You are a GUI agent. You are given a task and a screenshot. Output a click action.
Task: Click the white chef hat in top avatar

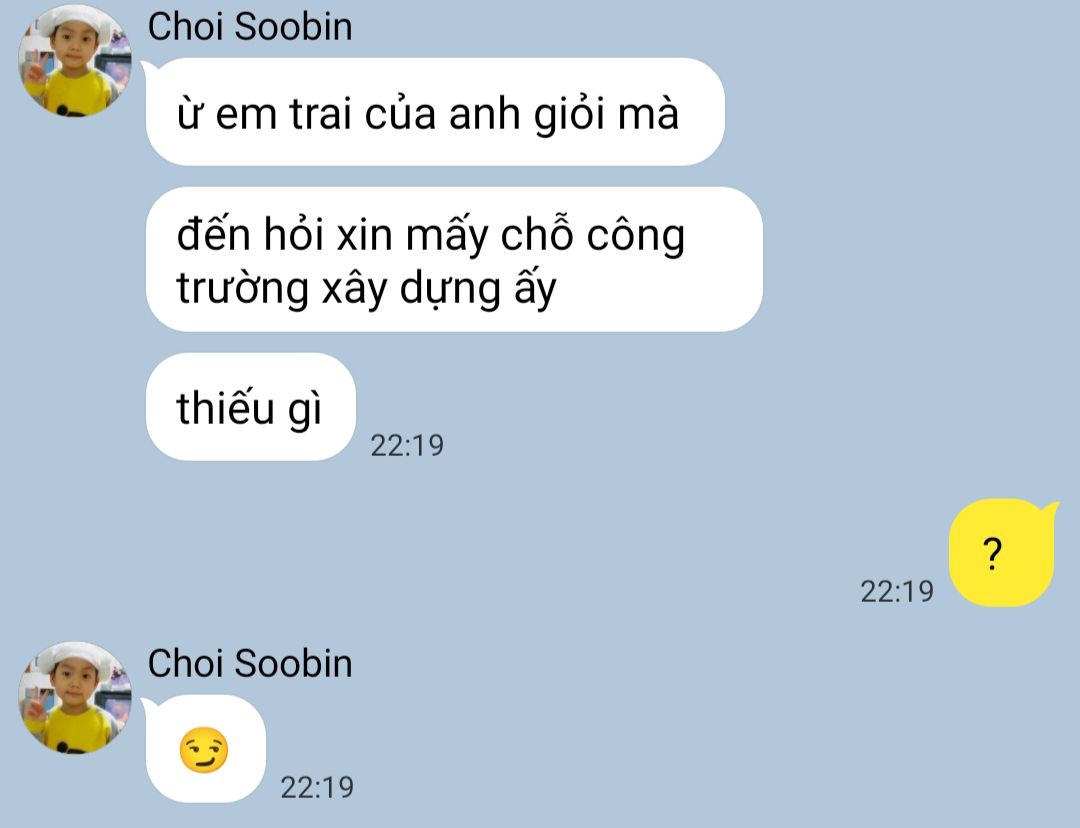click(74, 21)
